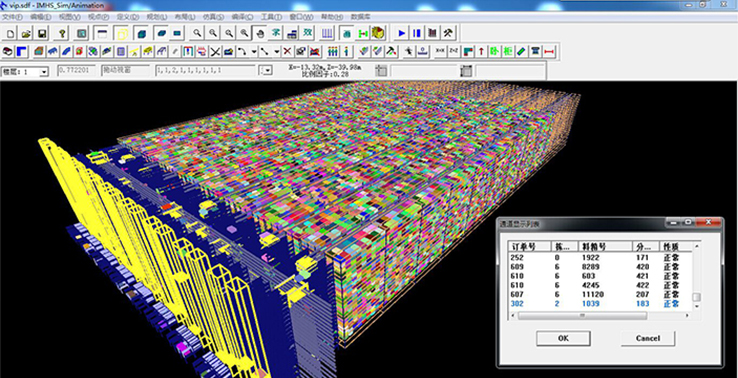Screen dimensions: 738x378
Task: Toggle the green 画 draw mode button
Action: click(347, 33)
